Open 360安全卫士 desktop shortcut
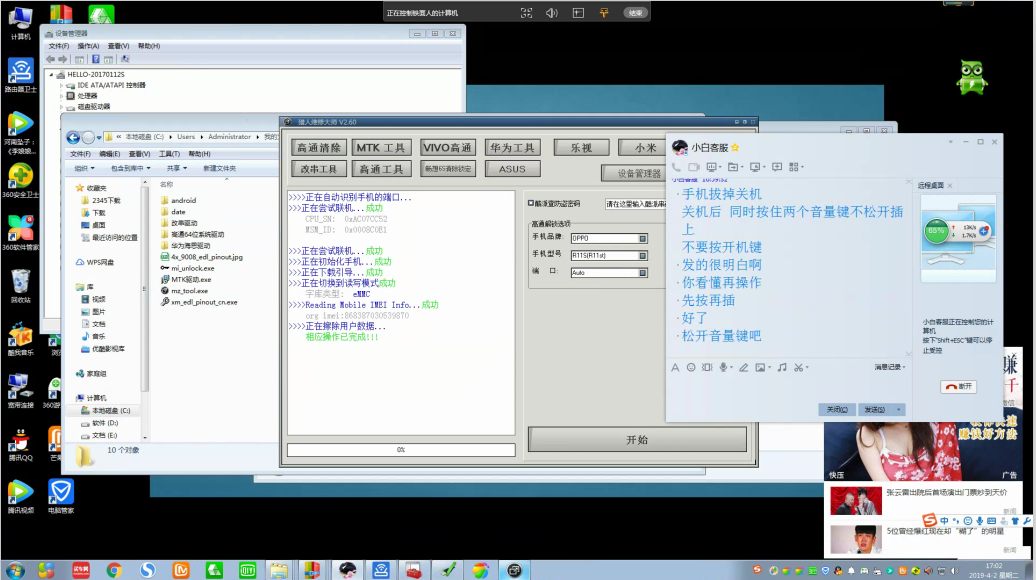The height and width of the screenshot is (580, 1036). [20, 180]
